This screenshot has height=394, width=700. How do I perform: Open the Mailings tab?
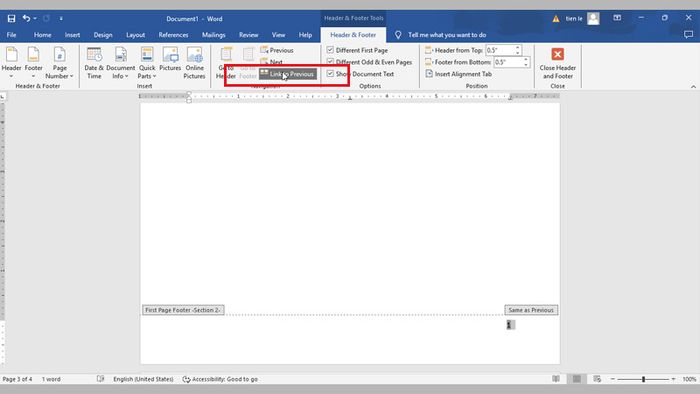click(x=213, y=35)
